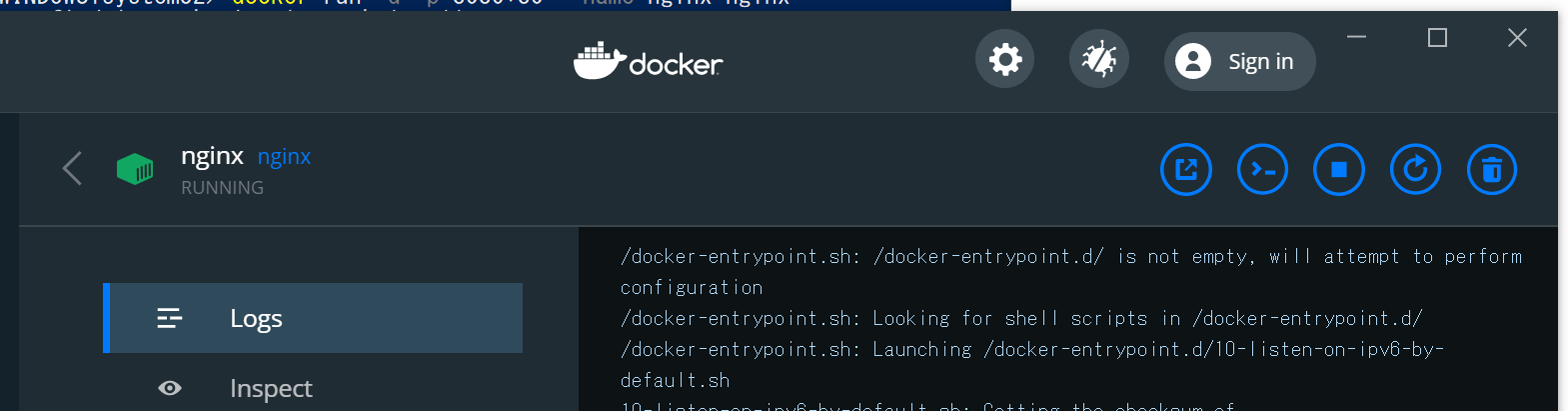This screenshot has width=1568, height=411.
Task: Go back with the left chevron arrow
Action: (x=72, y=168)
